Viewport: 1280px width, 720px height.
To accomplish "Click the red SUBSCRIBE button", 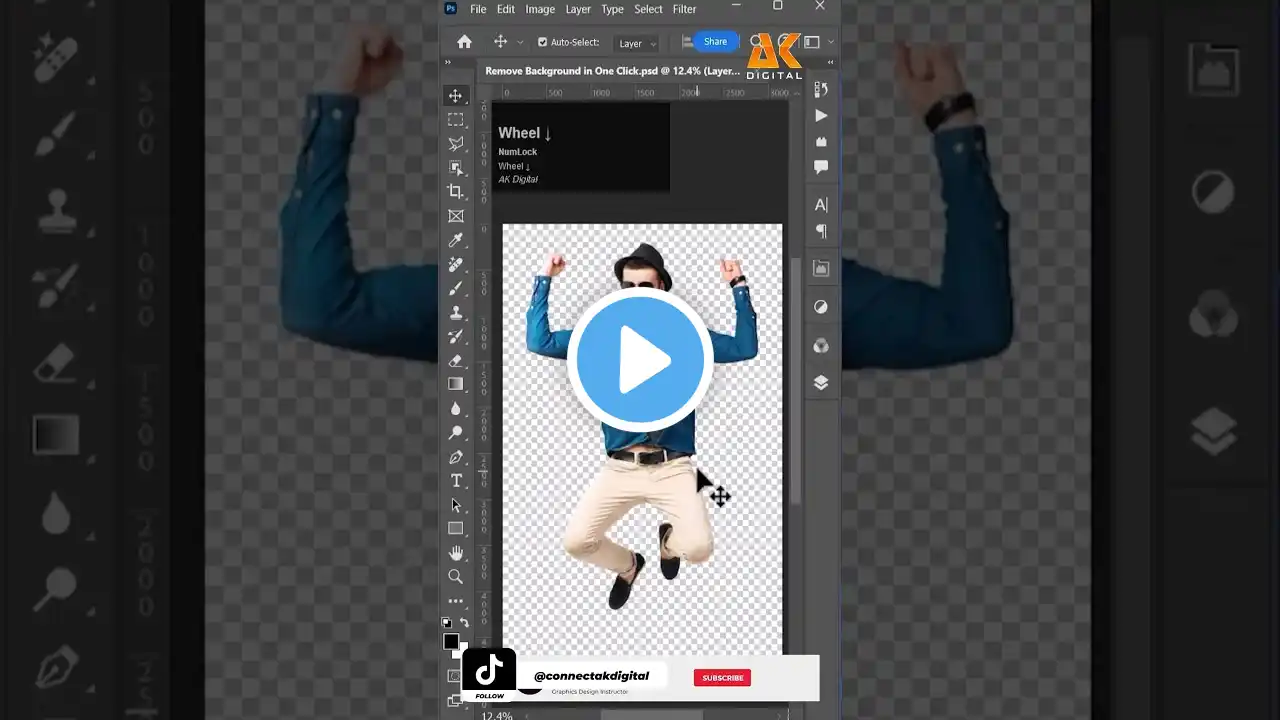I will tap(722, 678).
